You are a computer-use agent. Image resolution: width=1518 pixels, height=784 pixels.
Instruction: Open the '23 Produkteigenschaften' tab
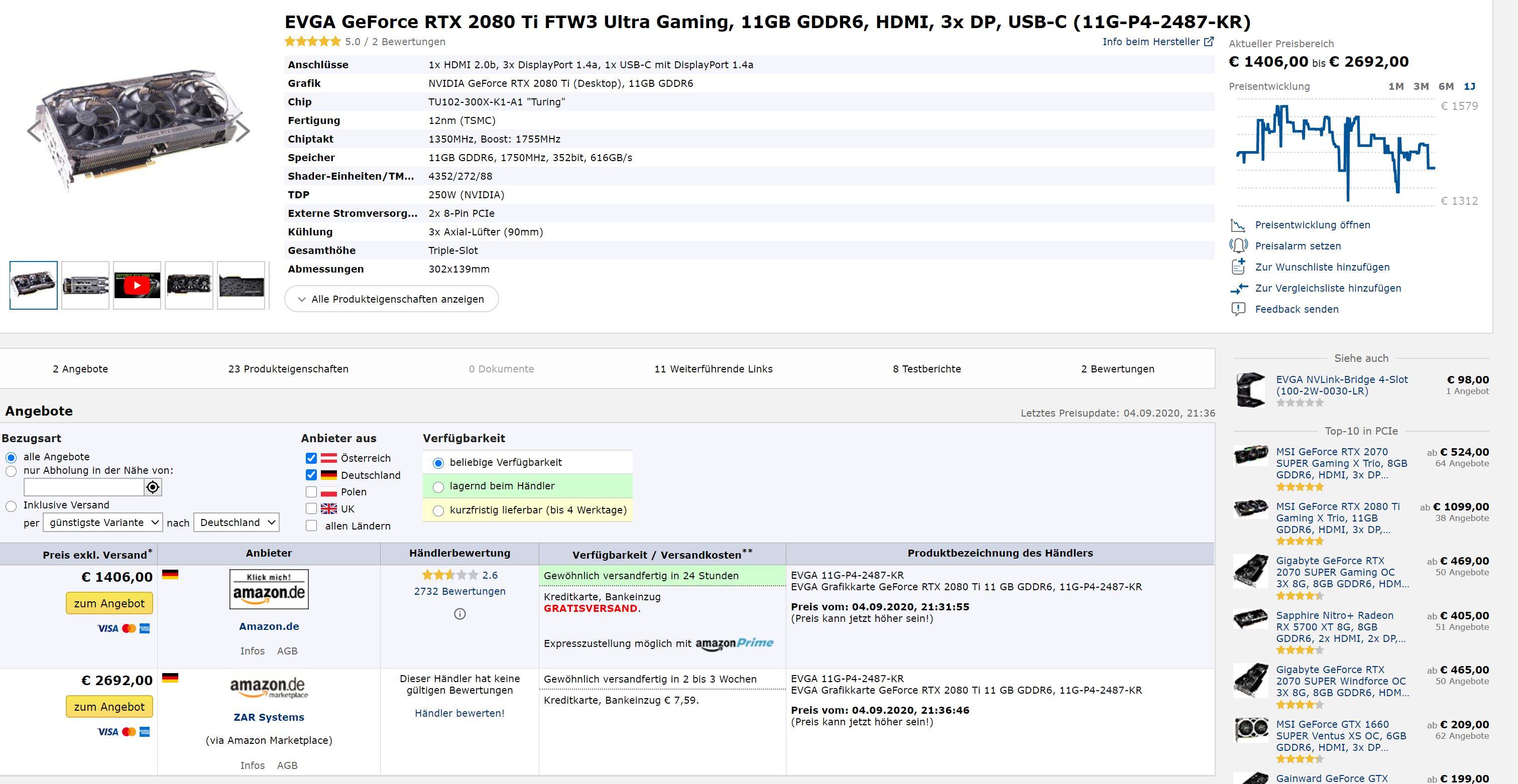tap(288, 369)
